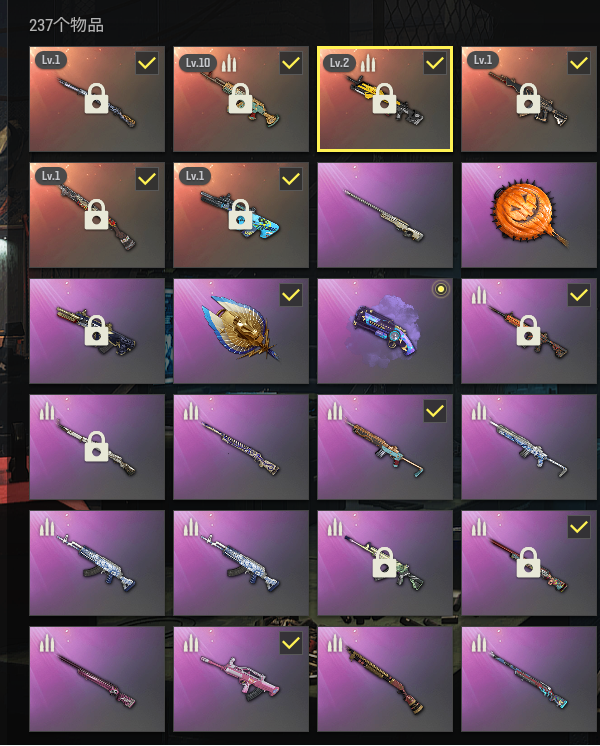Select the copper rifle with teal grip
This screenshot has width=600, height=746.
coord(384,447)
